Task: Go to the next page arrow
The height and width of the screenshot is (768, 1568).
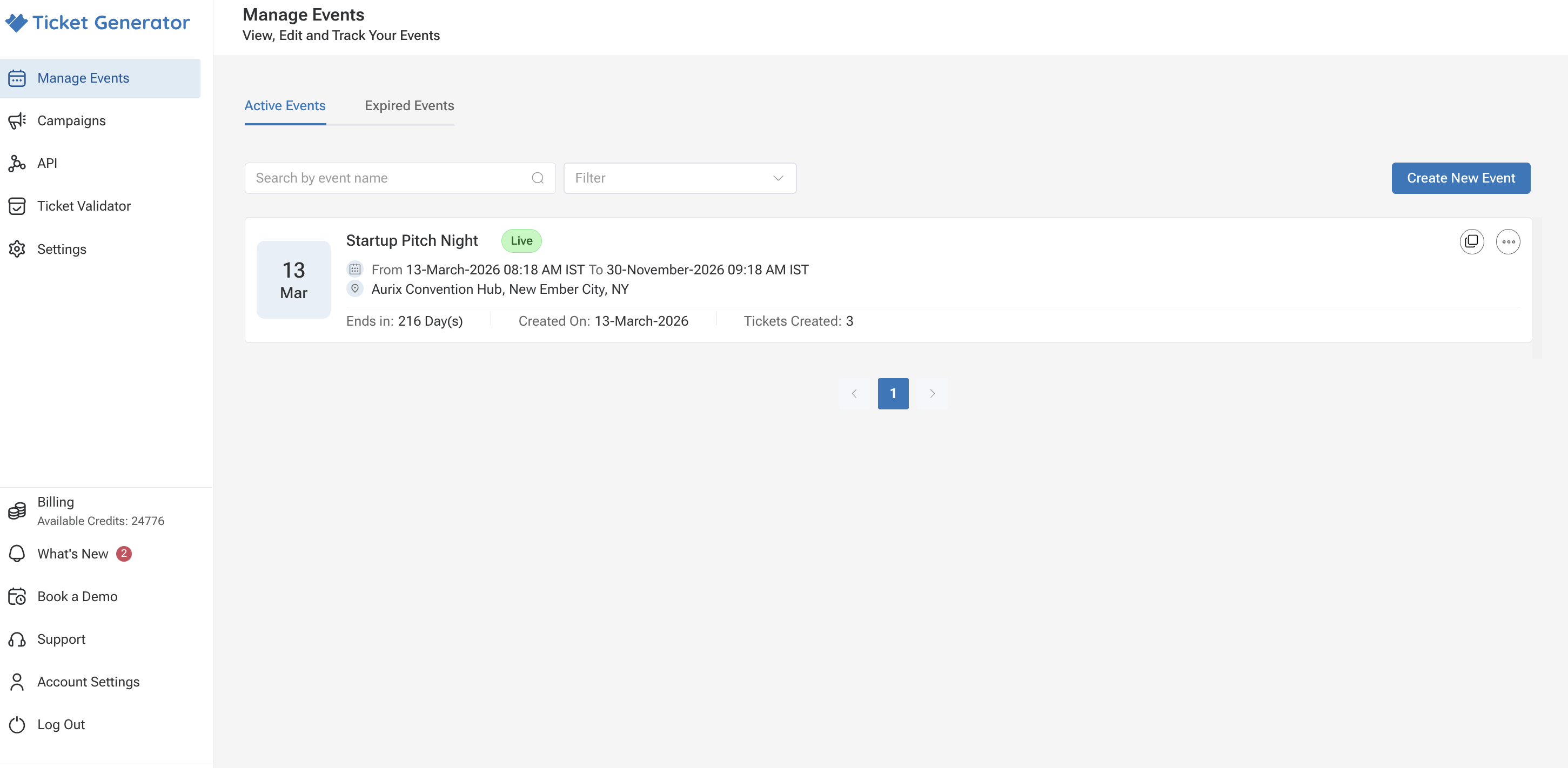Action: [932, 393]
